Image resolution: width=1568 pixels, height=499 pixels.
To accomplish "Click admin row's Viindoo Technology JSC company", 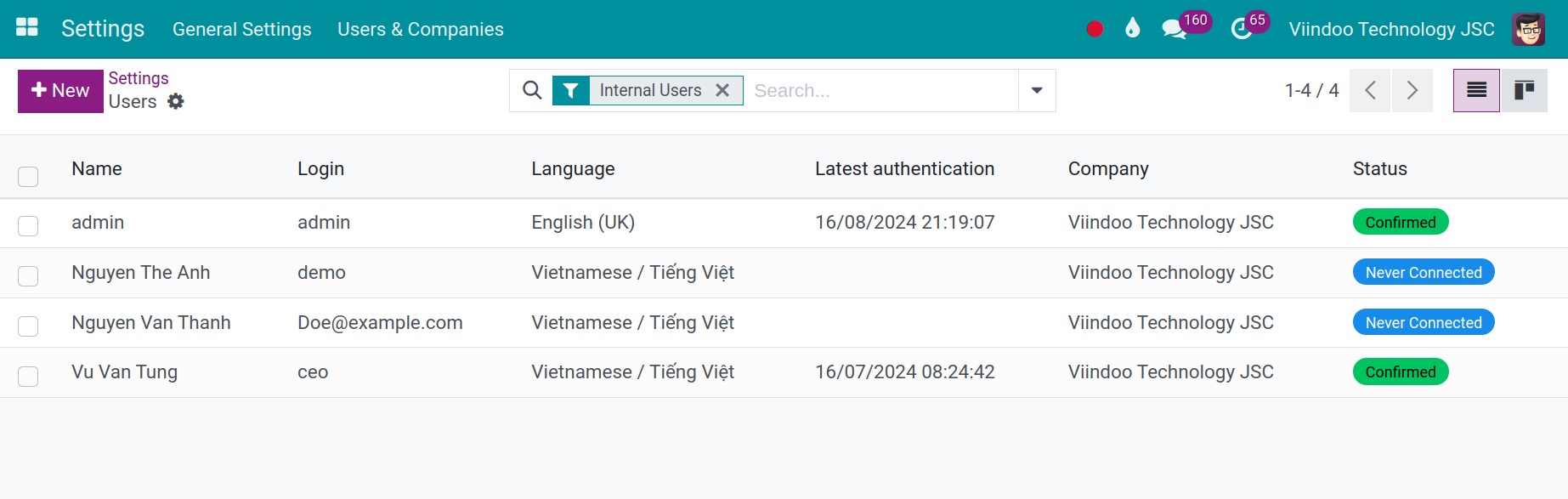I will [1170, 222].
